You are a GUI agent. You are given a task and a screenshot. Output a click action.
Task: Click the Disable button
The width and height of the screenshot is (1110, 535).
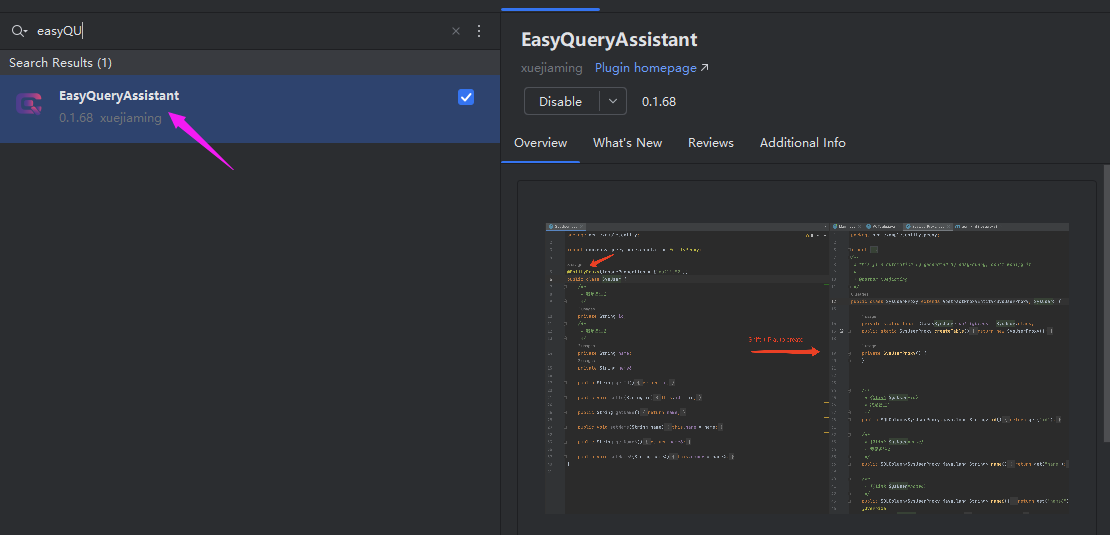pos(561,101)
